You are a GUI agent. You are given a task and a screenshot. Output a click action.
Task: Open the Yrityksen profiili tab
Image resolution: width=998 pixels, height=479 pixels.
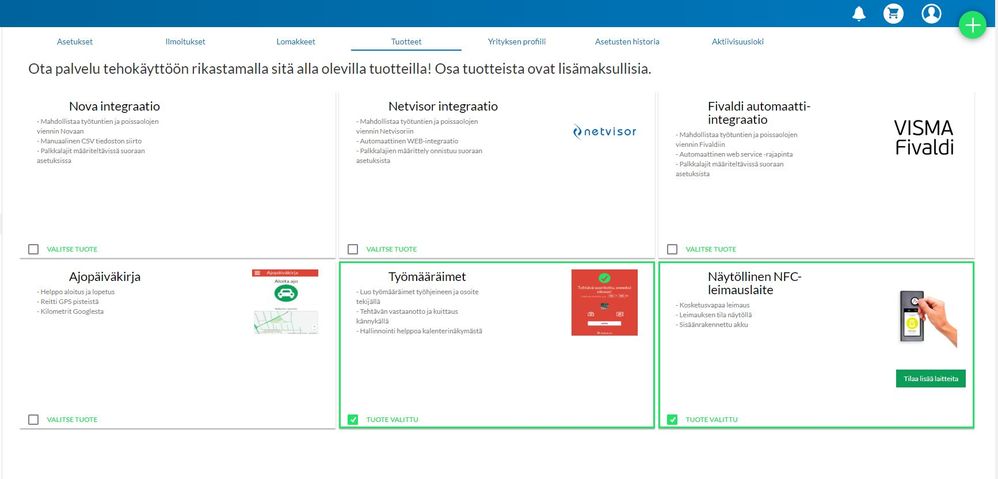517,42
